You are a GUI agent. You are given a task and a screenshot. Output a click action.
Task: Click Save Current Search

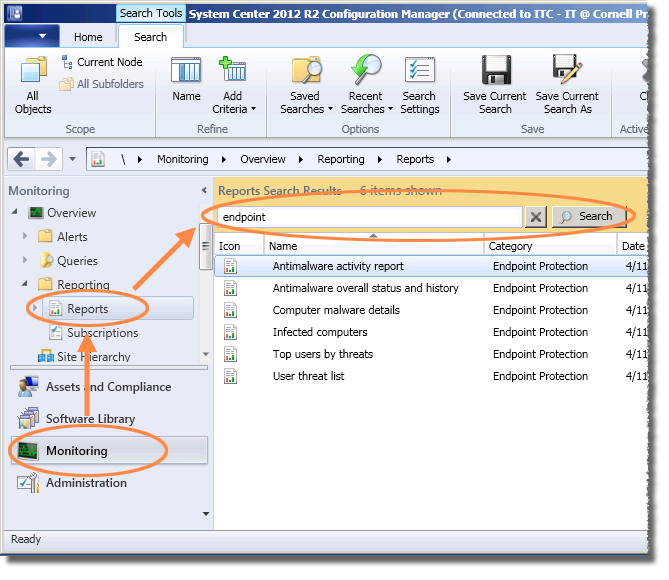(495, 85)
